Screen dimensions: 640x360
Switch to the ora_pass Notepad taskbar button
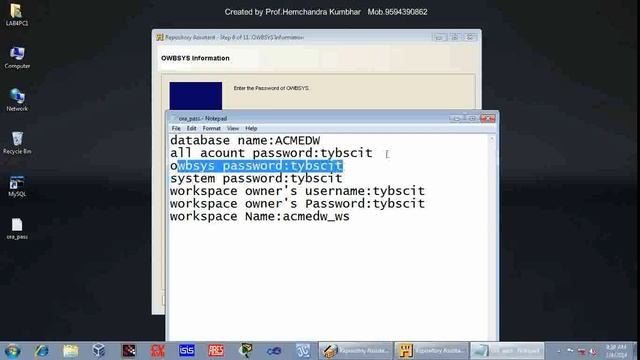tap(507, 351)
